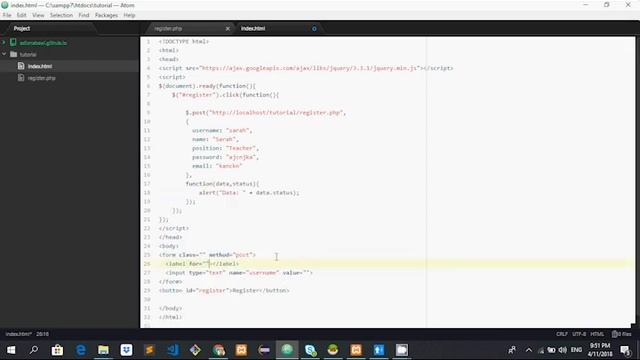Screen dimensions: 640x360
Task: Close the register.php tab
Action: click(228, 29)
